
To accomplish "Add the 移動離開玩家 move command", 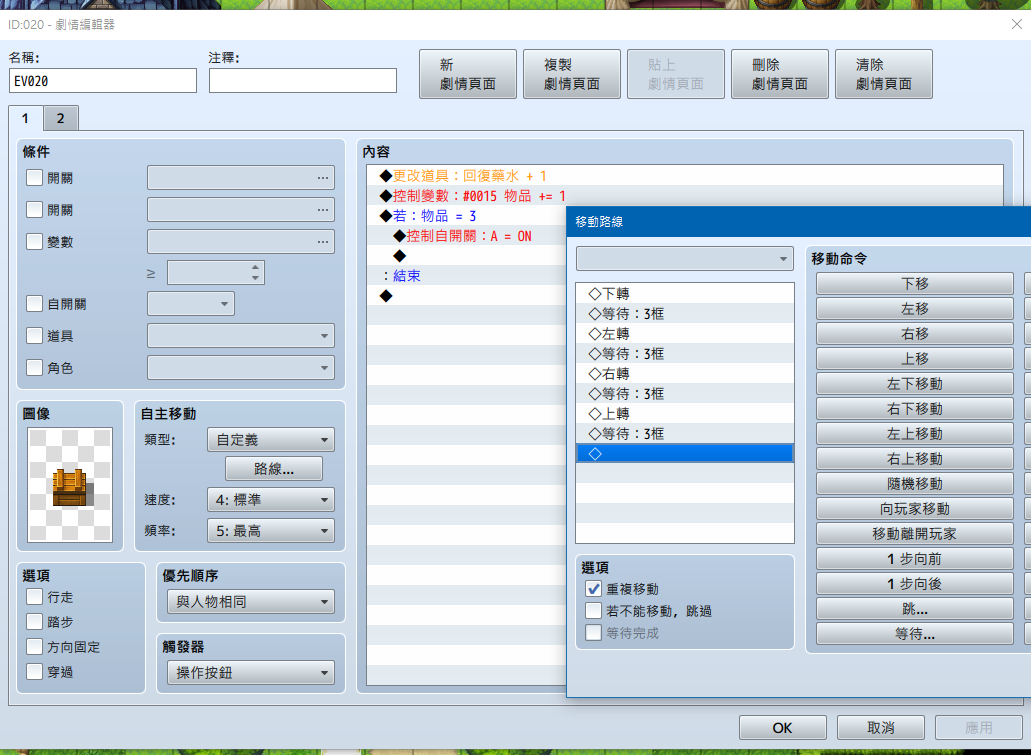I will pyautogui.click(x=915, y=533).
